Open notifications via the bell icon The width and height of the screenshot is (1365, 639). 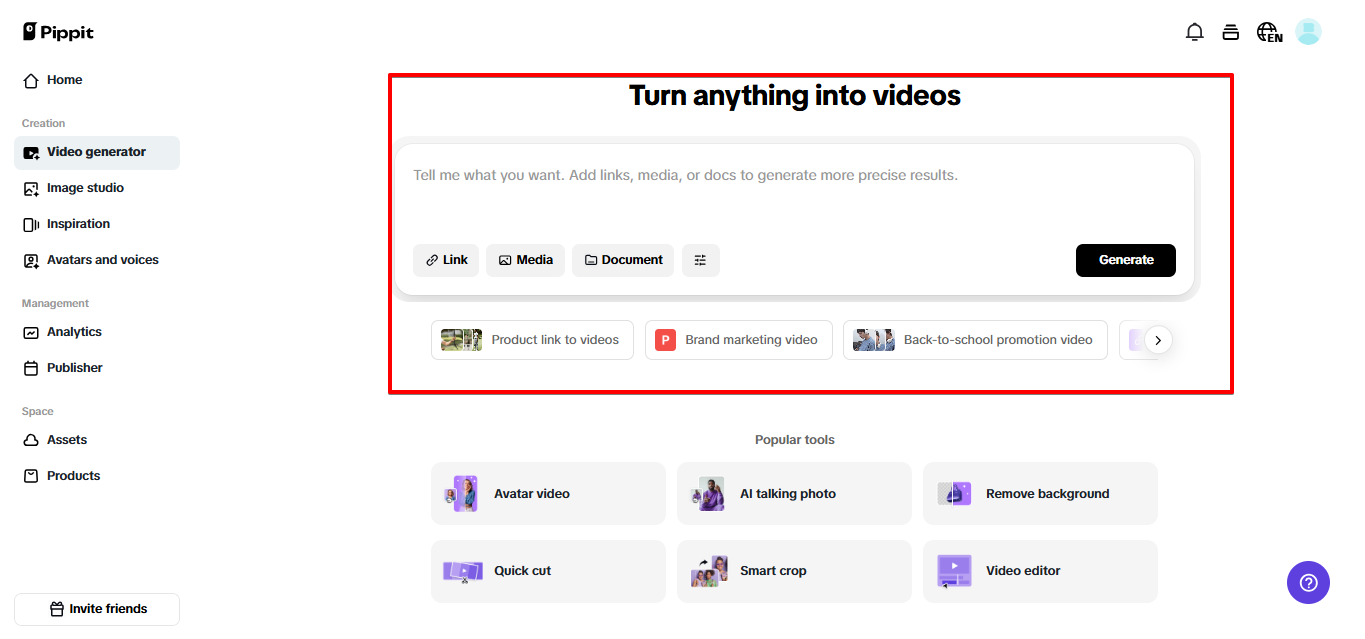[1194, 31]
